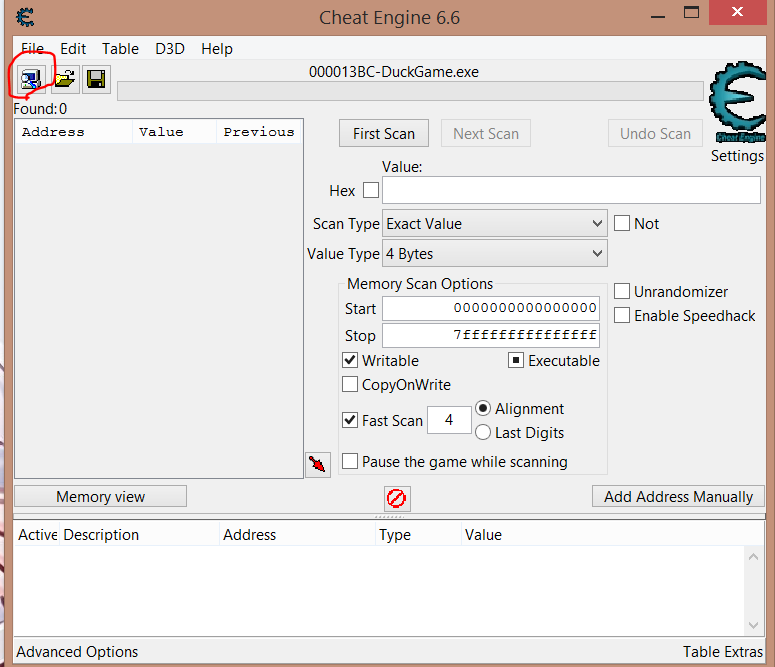
Task: Start a First Scan
Action: coord(384,133)
